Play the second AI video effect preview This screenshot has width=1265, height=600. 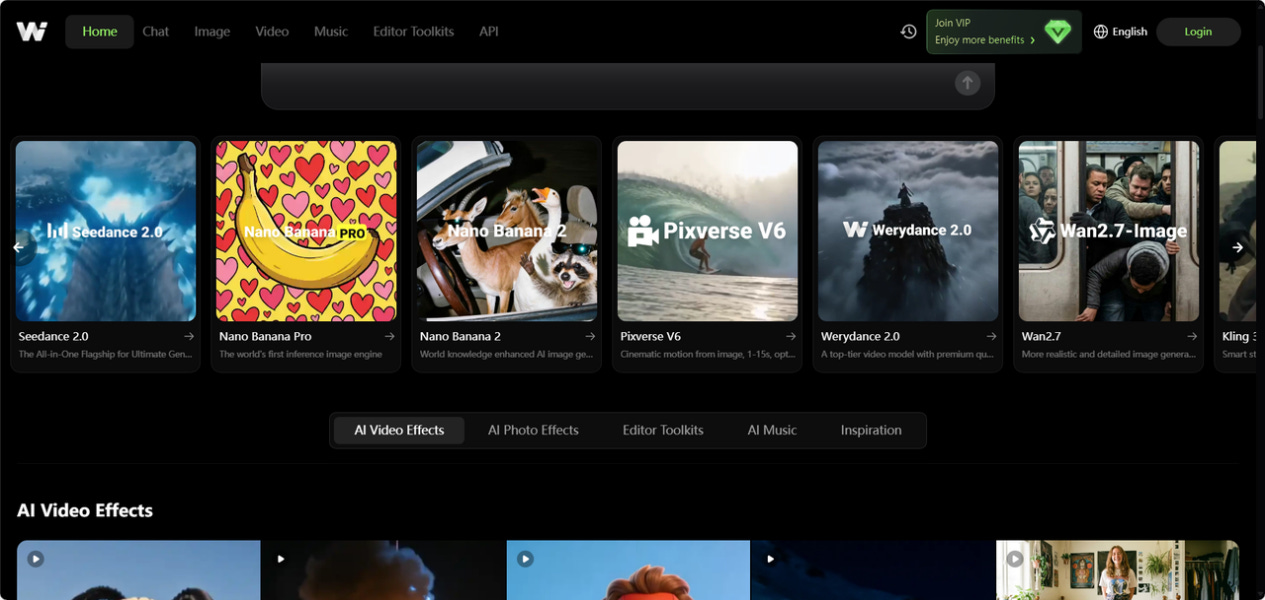click(280, 559)
